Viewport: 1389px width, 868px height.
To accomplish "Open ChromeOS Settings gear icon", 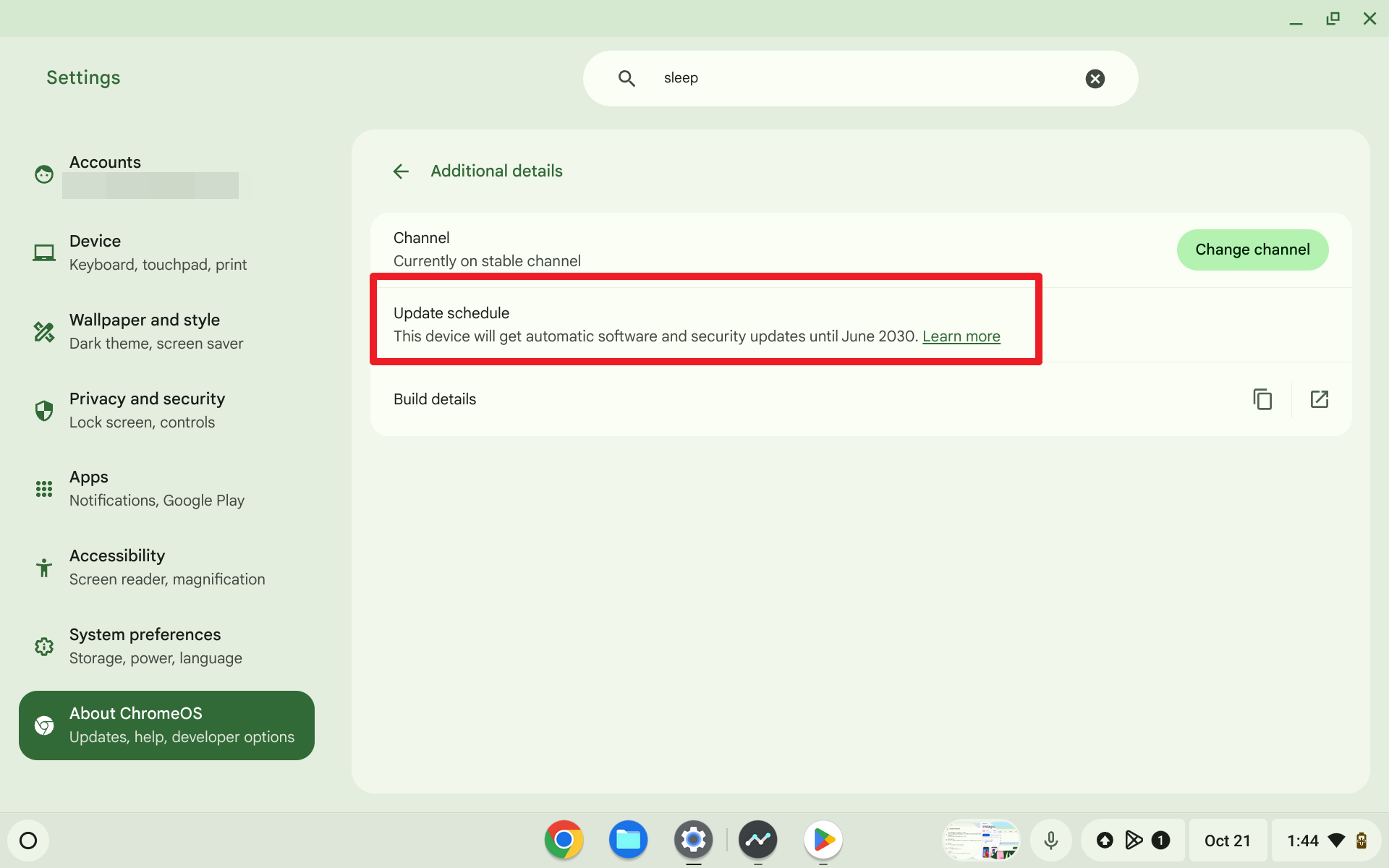I will (692, 840).
